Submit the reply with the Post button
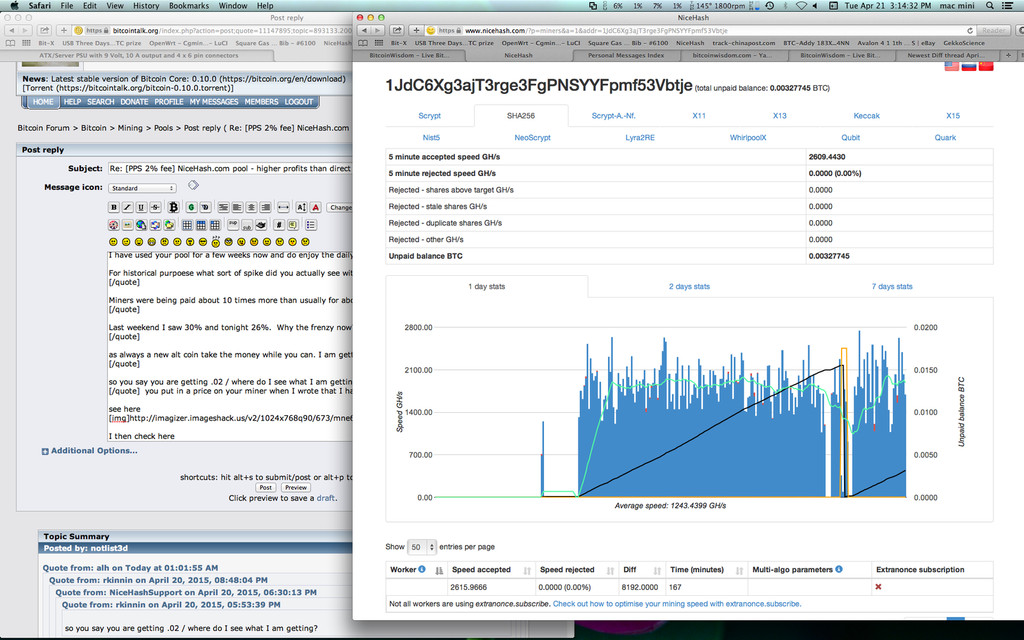This screenshot has width=1024, height=640. [x=265, y=487]
